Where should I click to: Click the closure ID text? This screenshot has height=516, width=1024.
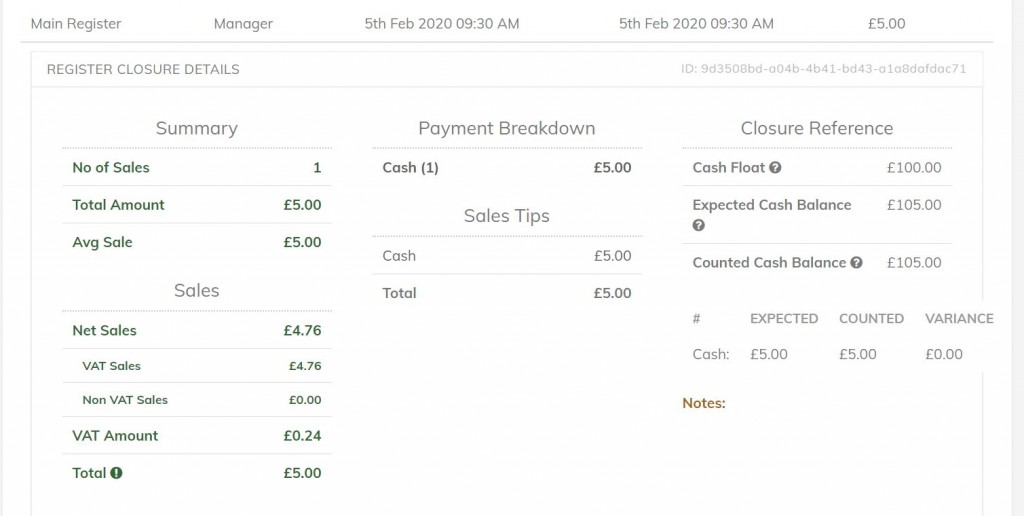click(823, 69)
